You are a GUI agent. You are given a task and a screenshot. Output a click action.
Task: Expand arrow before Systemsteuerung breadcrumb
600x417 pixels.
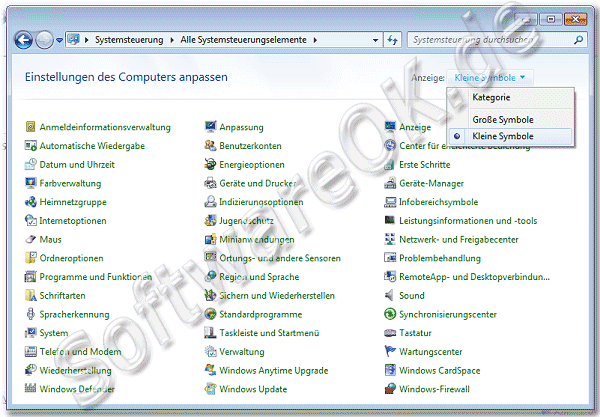tap(86, 40)
